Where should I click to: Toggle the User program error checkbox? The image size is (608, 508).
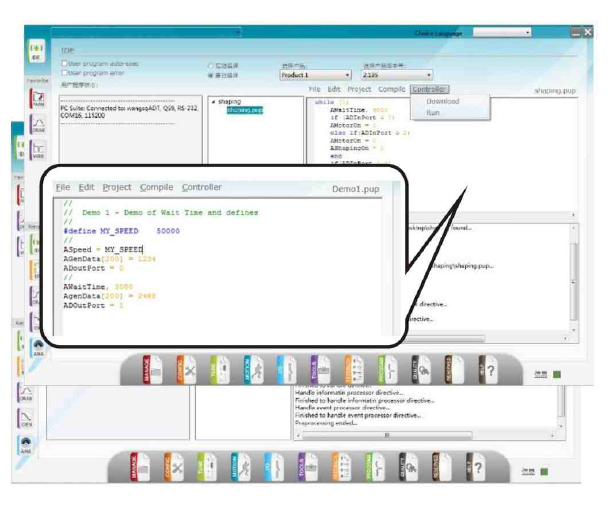click(65, 73)
